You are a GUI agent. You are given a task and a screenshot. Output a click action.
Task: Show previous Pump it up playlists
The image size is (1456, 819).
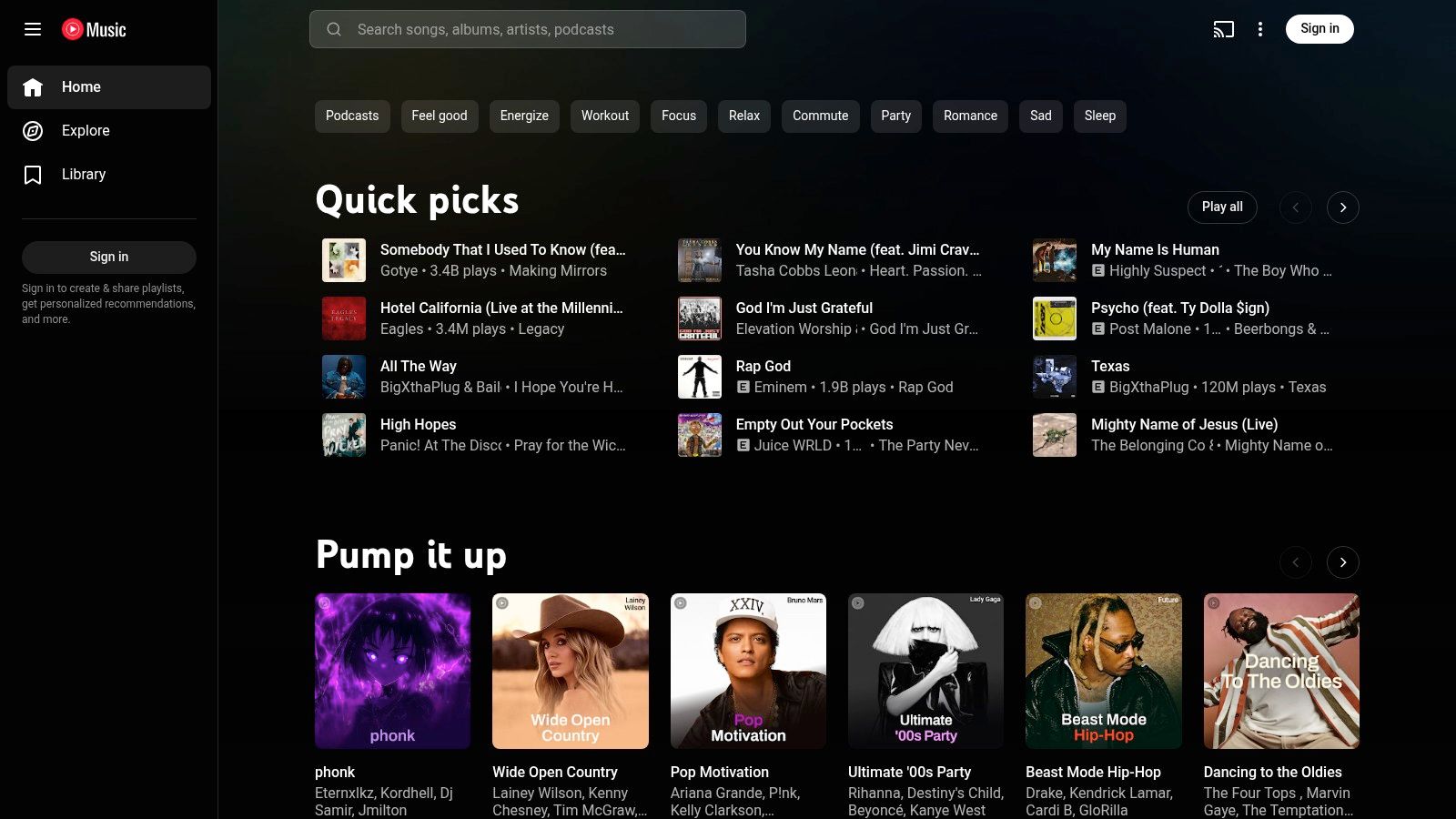[1296, 562]
